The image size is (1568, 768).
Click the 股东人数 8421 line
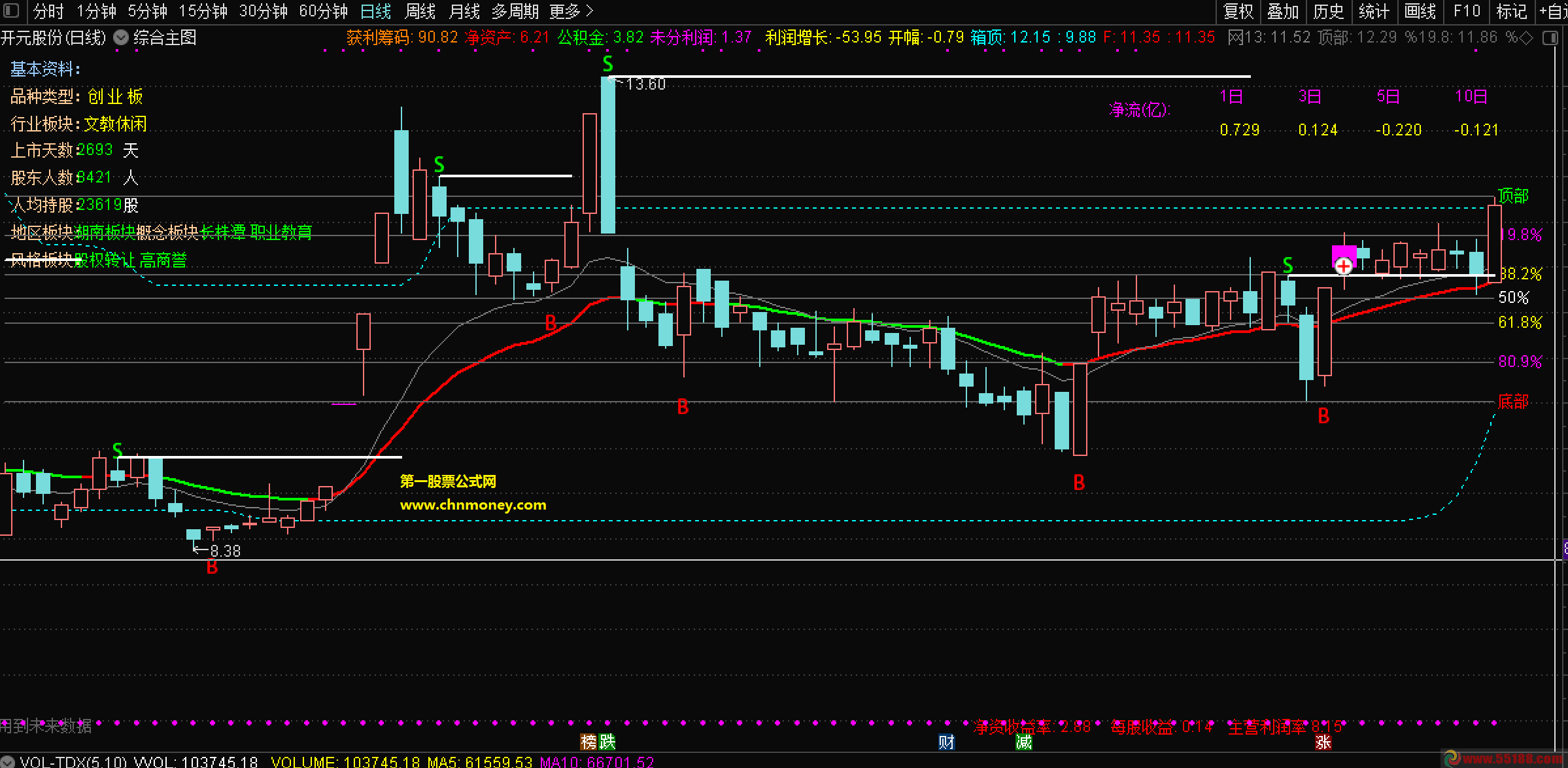pyautogui.click(x=74, y=177)
